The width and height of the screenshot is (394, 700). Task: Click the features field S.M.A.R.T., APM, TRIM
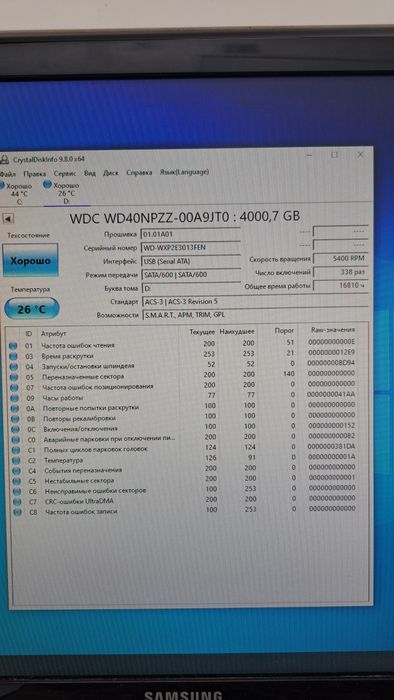[x=255, y=315]
